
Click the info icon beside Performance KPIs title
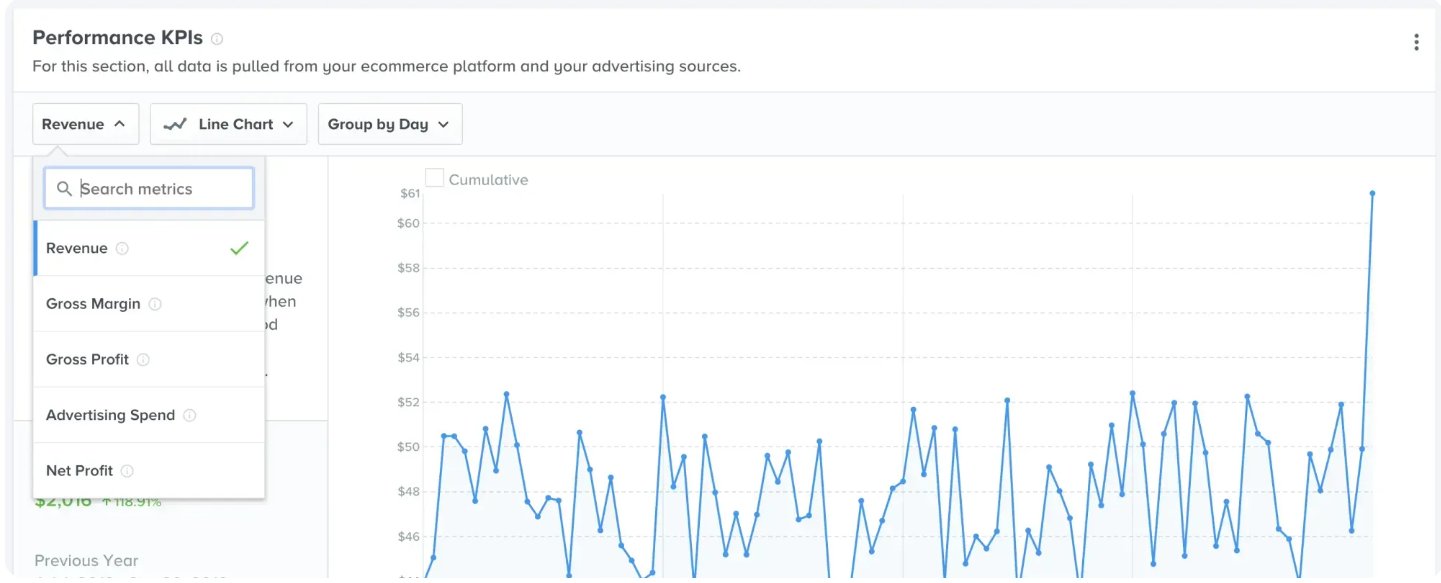click(216, 36)
